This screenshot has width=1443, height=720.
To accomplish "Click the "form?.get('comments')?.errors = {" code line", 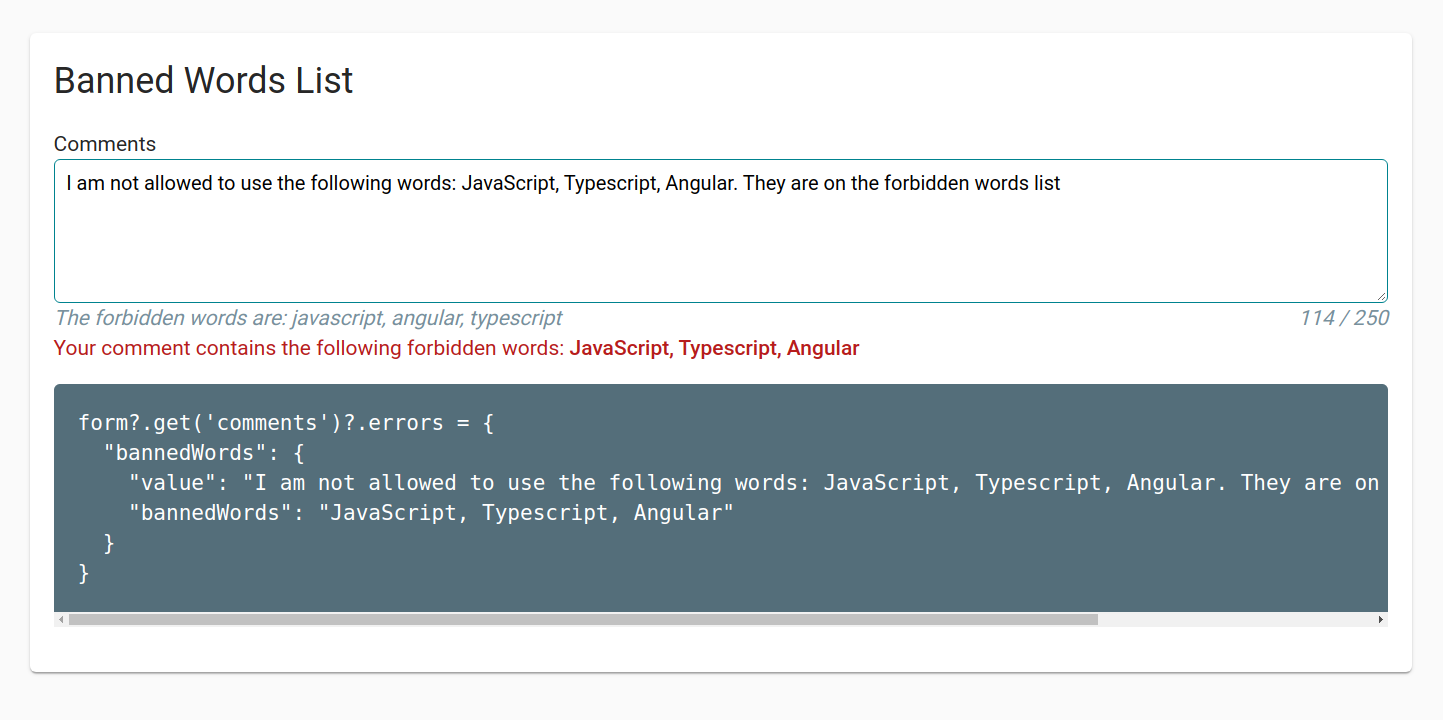I will click(x=286, y=423).
